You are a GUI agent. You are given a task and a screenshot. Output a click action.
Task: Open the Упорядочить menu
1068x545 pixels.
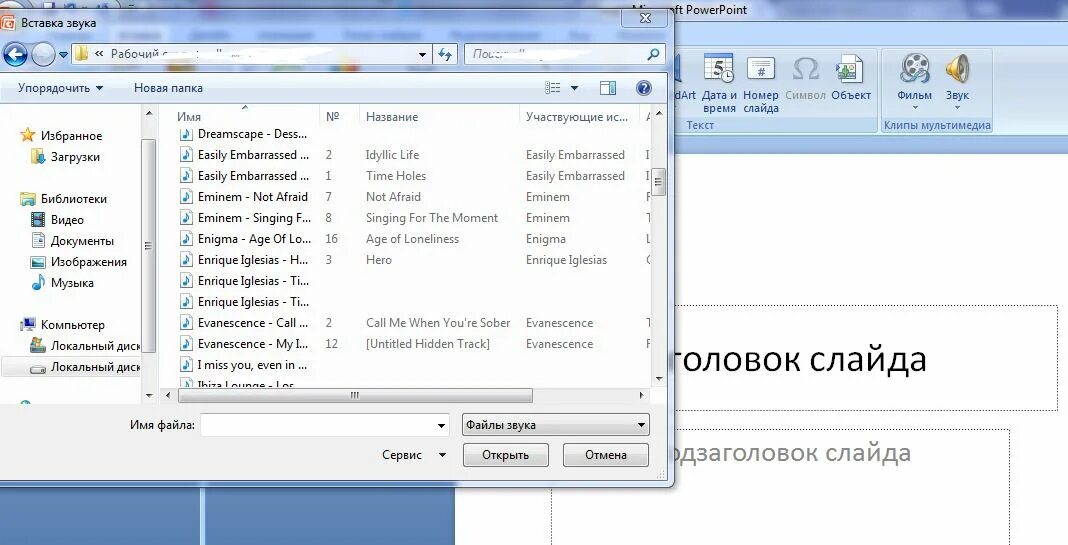pos(60,88)
